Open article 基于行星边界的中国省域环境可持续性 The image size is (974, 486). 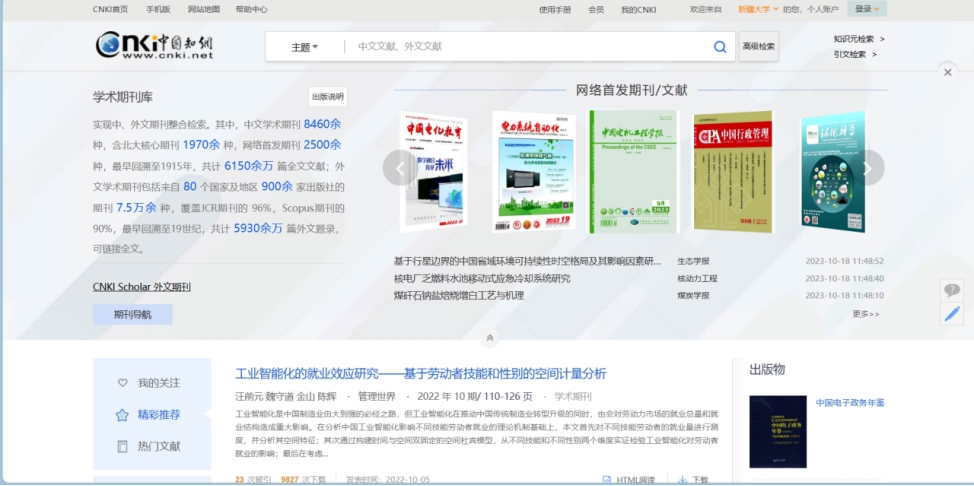[527, 261]
